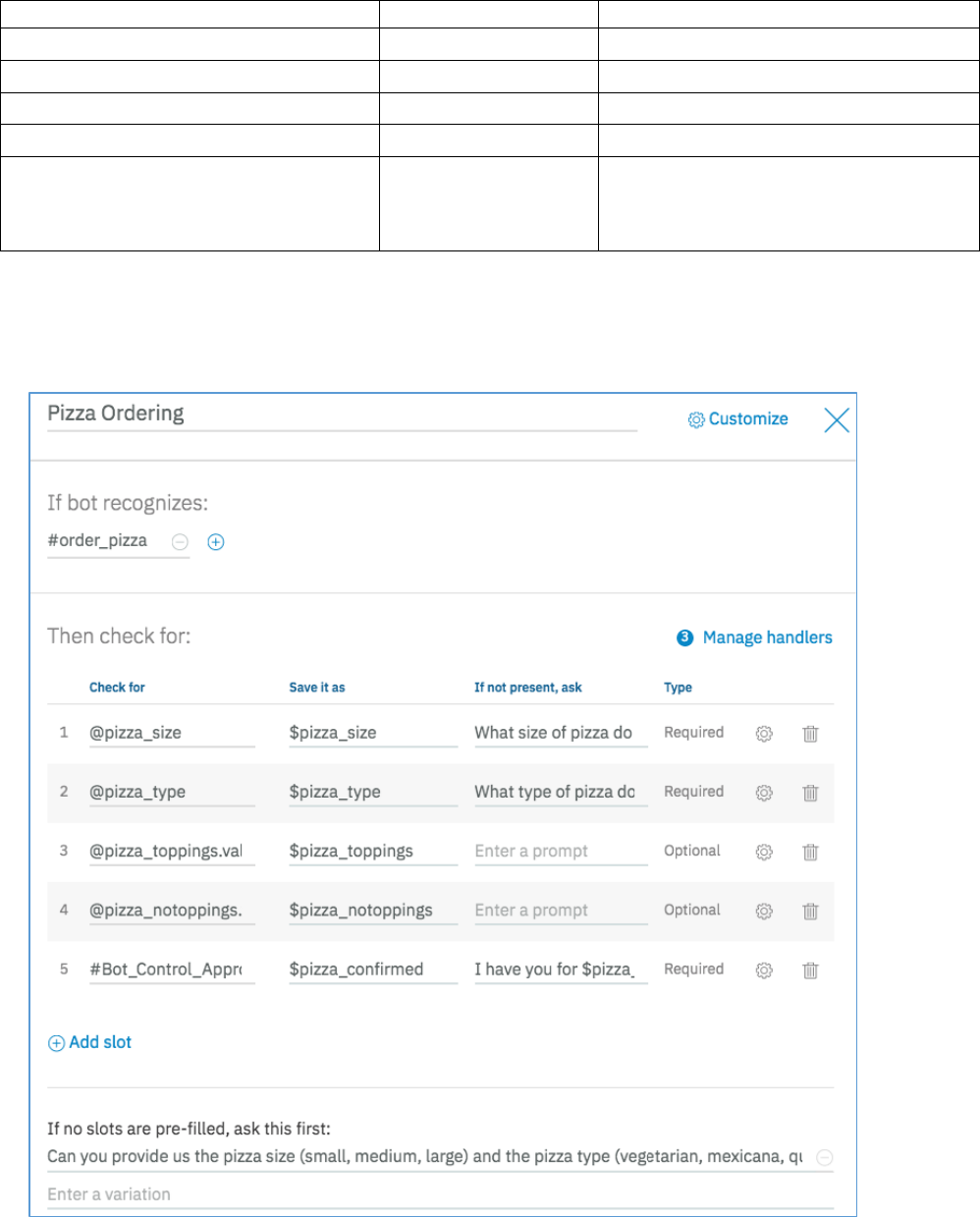Edit the #Bot_Control_Appr check-for field

[171, 968]
